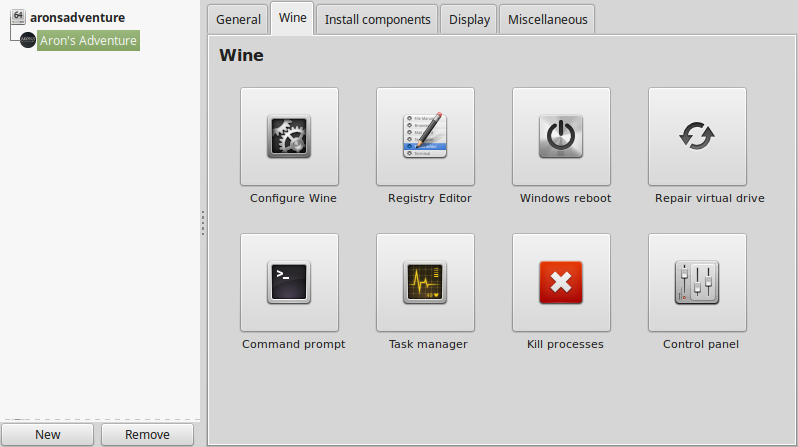Click the Command prompt label

click(x=294, y=344)
